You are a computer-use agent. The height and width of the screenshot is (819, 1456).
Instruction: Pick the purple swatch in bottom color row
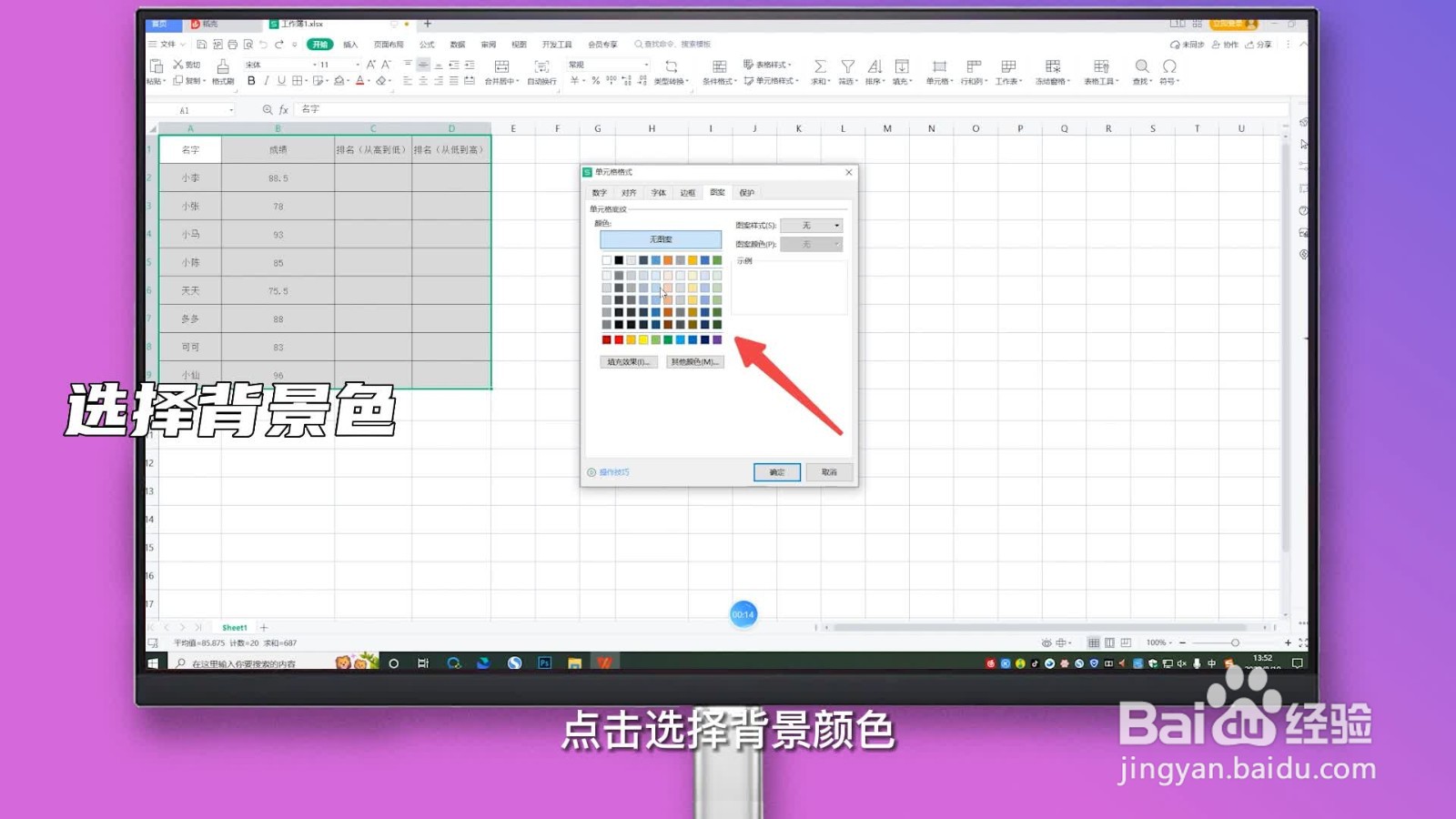717,339
